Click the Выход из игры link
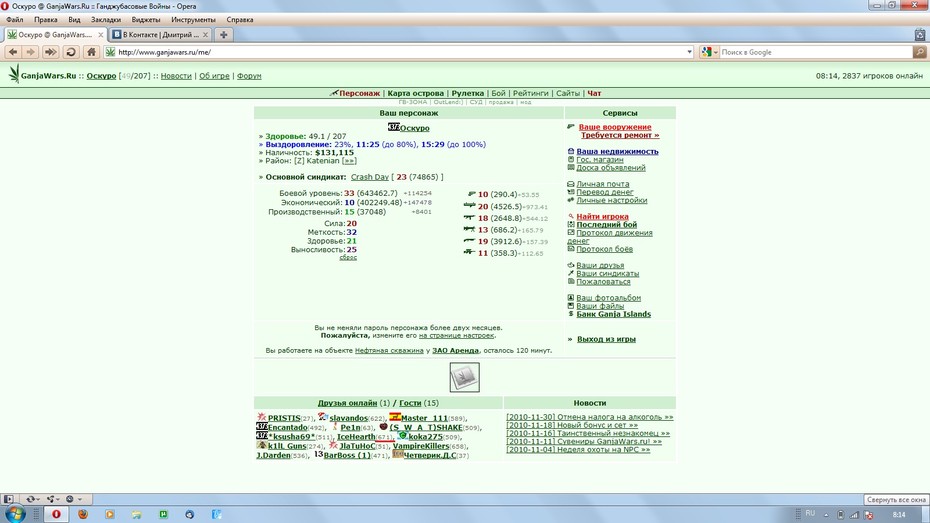930x523 pixels. [x=606, y=339]
